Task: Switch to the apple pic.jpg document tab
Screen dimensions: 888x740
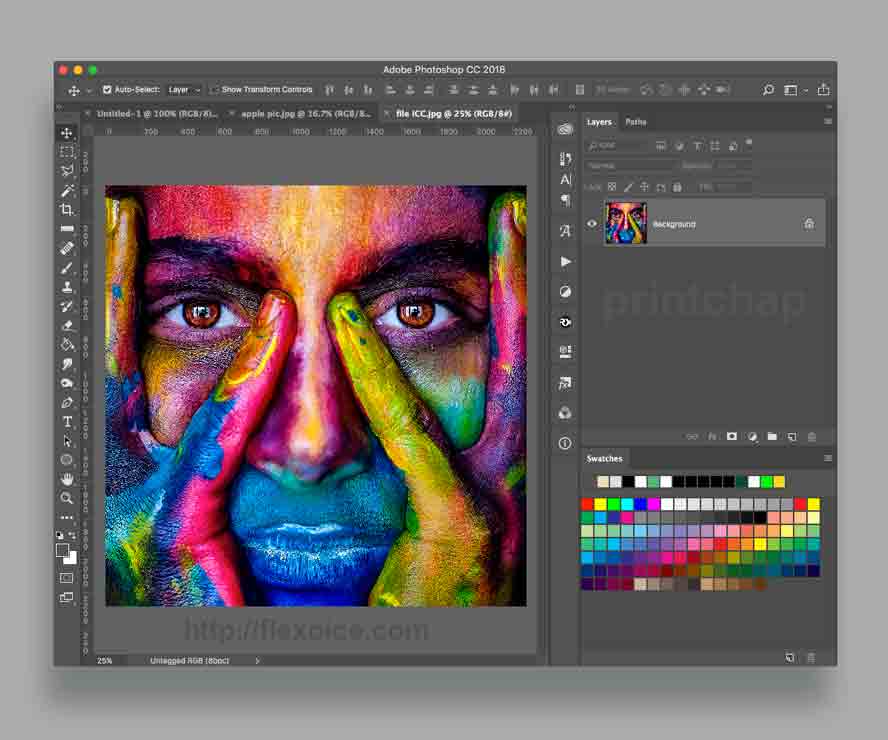Action: (x=306, y=114)
